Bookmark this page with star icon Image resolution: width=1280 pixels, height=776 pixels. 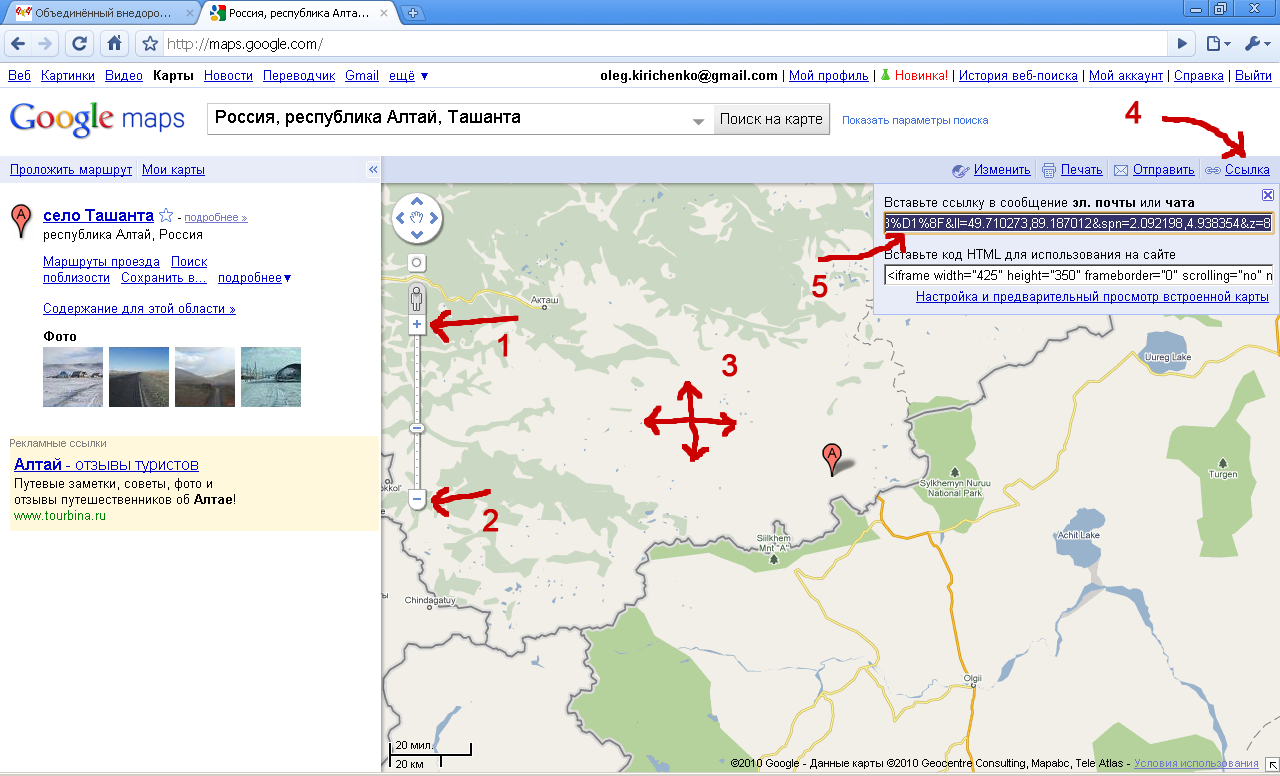tap(150, 44)
